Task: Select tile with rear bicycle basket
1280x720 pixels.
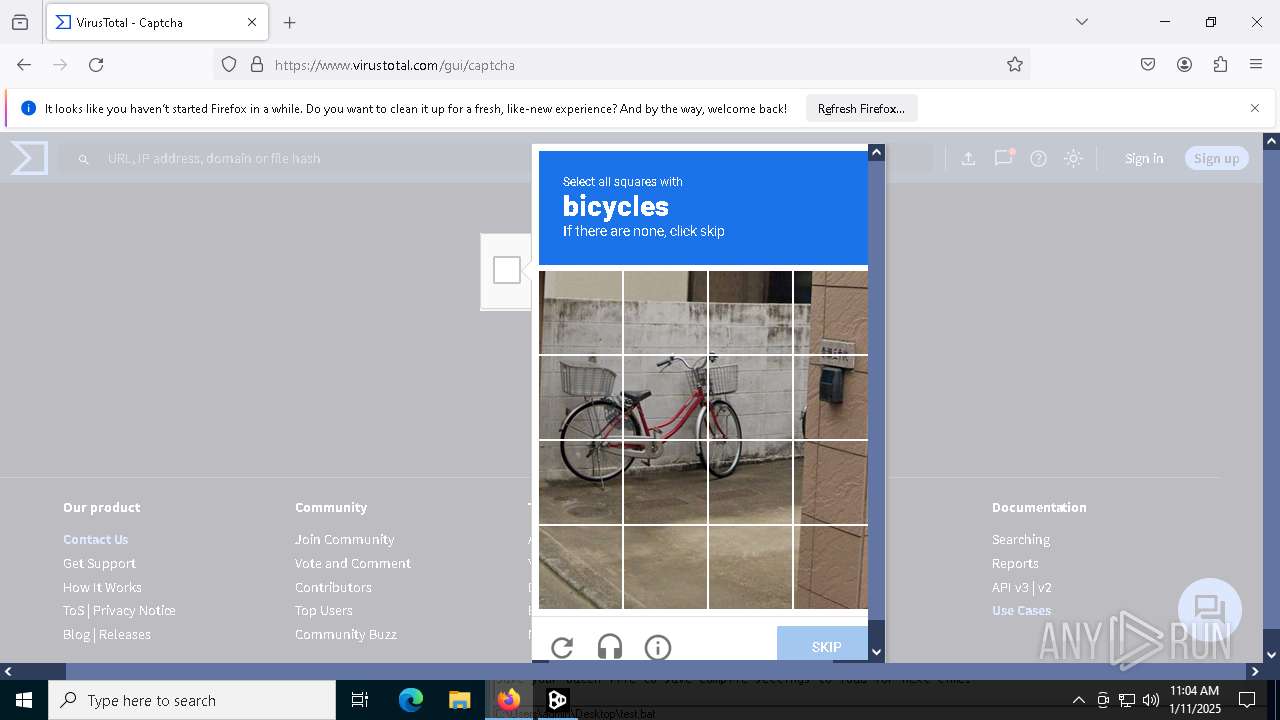Action: click(x=580, y=398)
